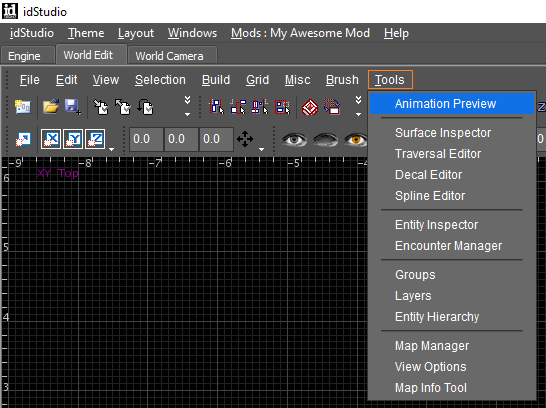This screenshot has height=408, width=546.
Task: Click the middle 0.0 coordinate field
Action: (181, 139)
